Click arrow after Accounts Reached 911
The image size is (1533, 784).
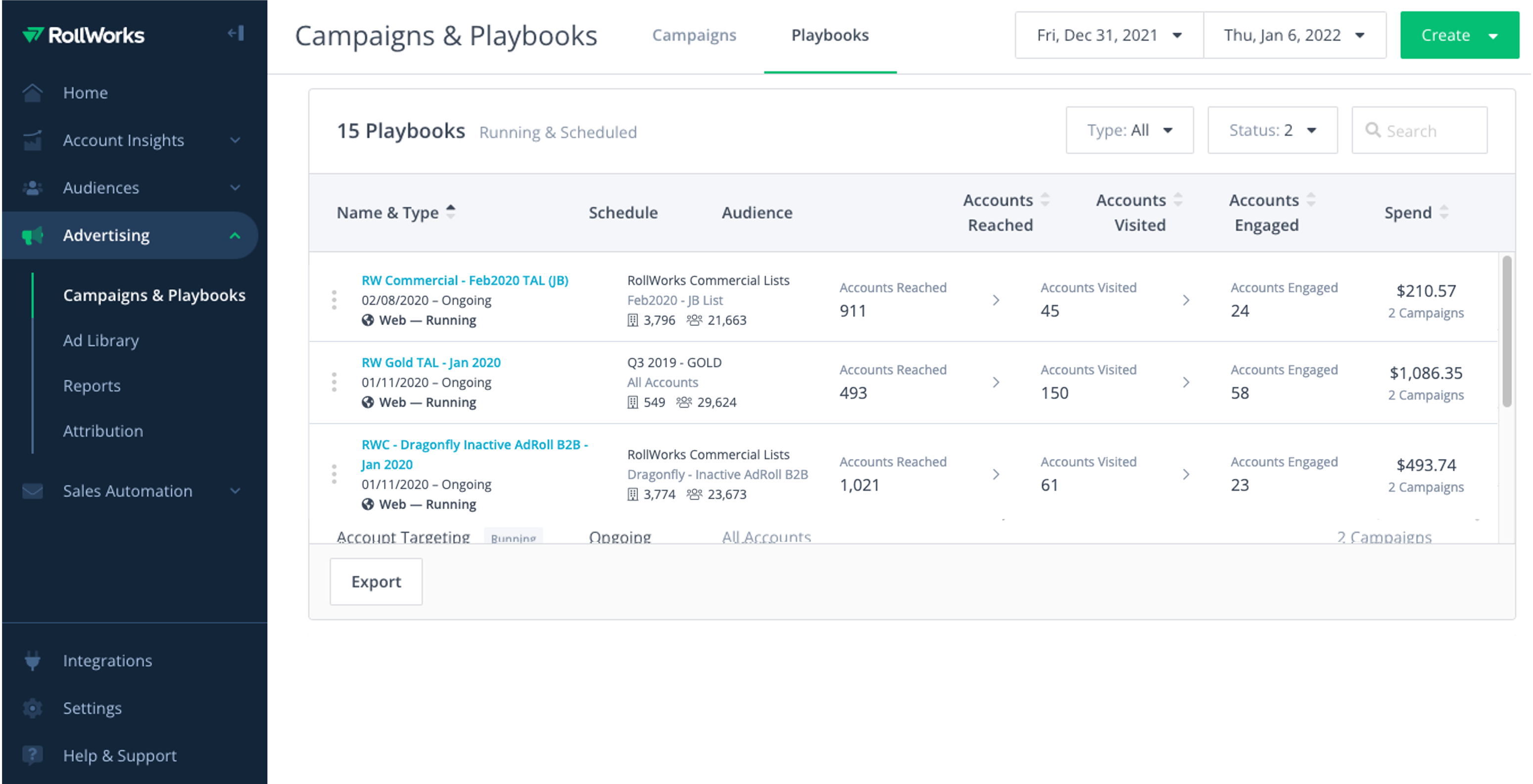click(996, 300)
